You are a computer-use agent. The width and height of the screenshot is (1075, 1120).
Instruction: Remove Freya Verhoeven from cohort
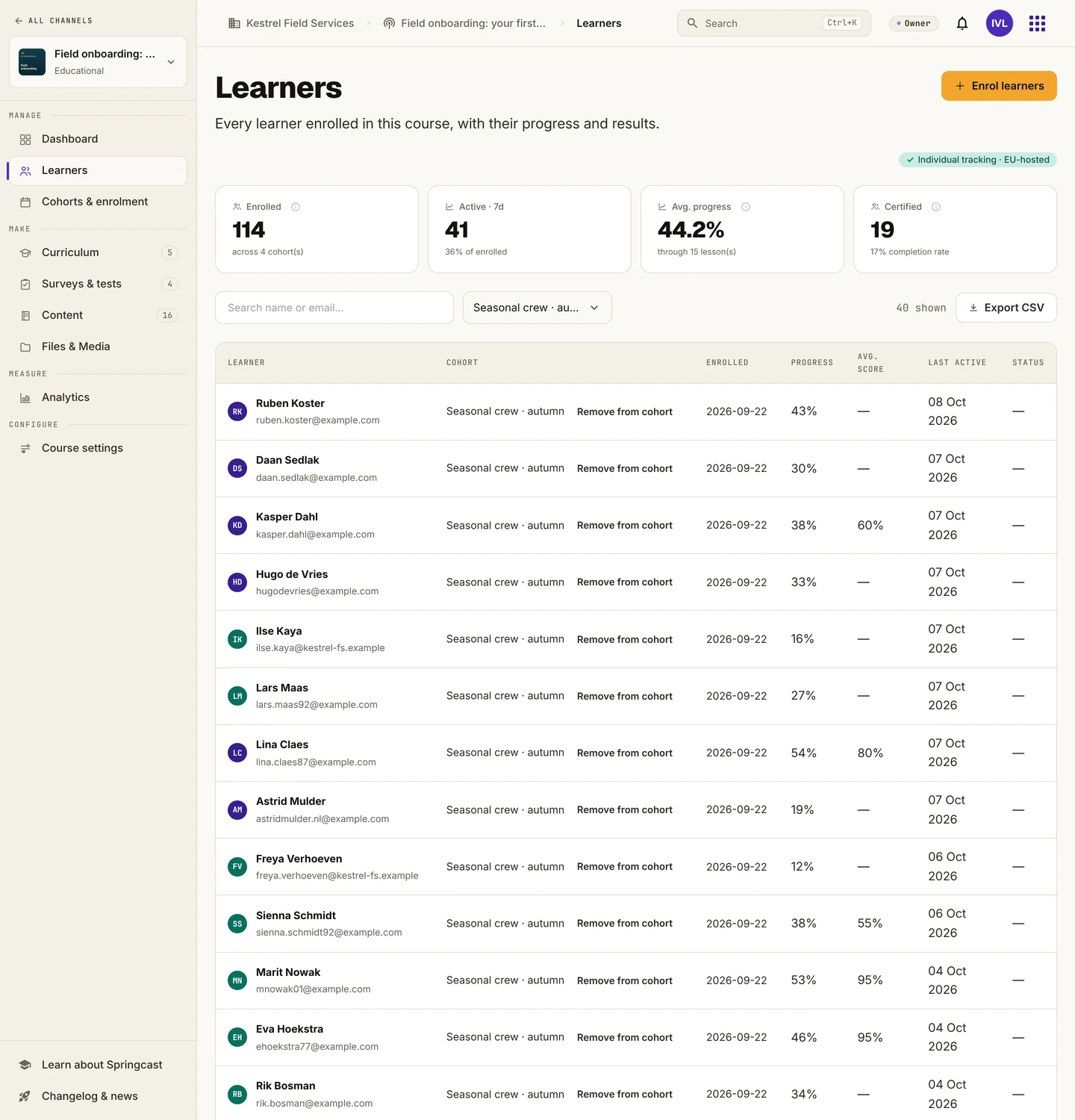(x=625, y=867)
